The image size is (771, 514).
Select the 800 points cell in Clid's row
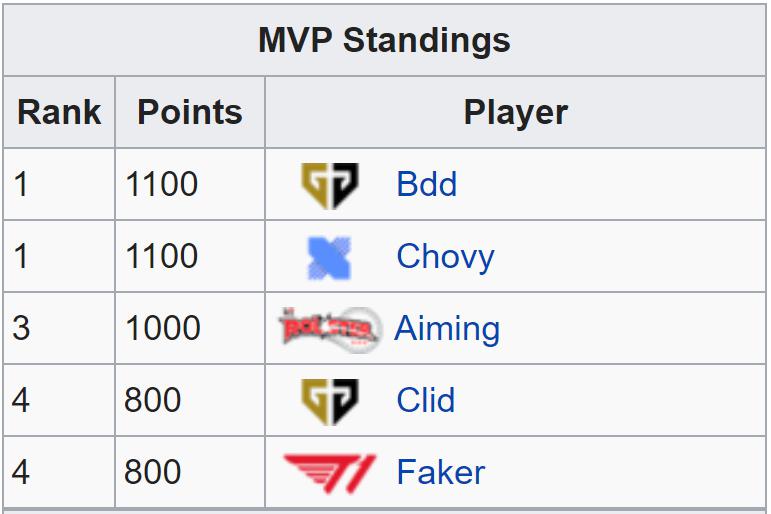coord(190,400)
